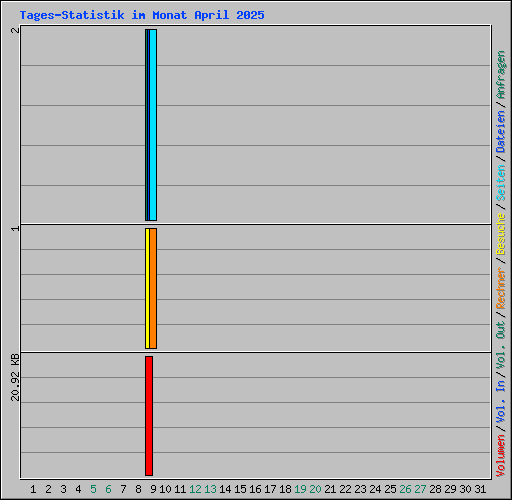Click day label '12' on x-axis
The height and width of the screenshot is (500, 512).
(x=195, y=489)
